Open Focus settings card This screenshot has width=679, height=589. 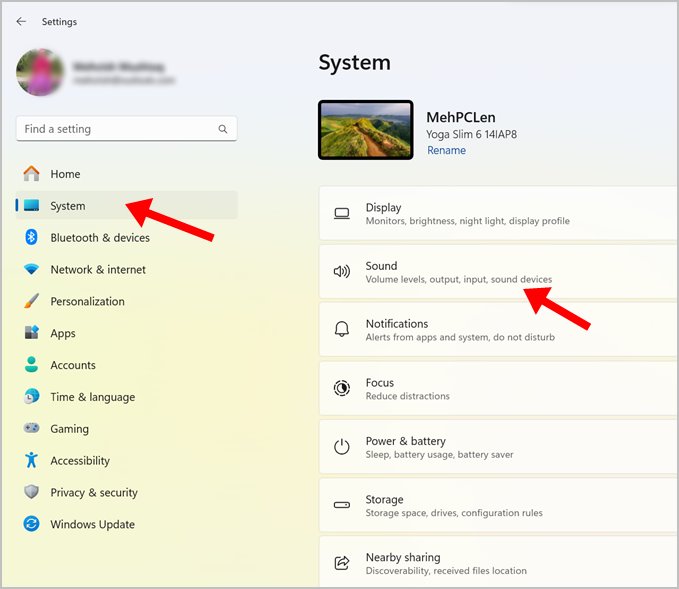498,388
